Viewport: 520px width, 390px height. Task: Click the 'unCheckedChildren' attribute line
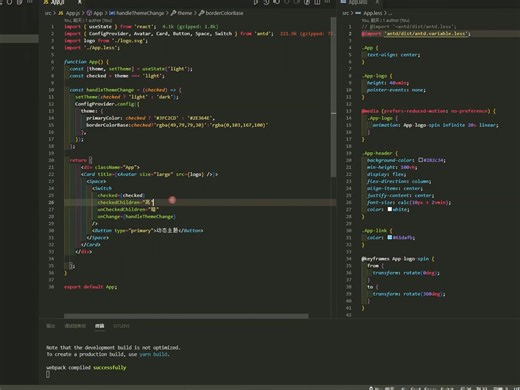coord(128,209)
